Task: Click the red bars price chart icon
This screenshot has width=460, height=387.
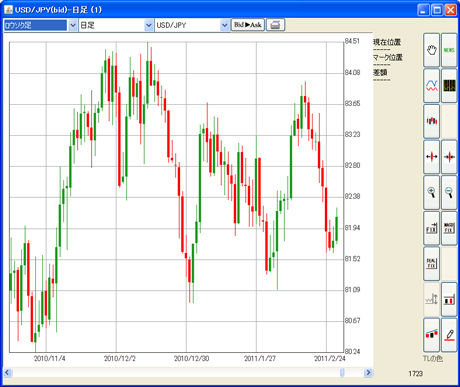Action: (449, 299)
